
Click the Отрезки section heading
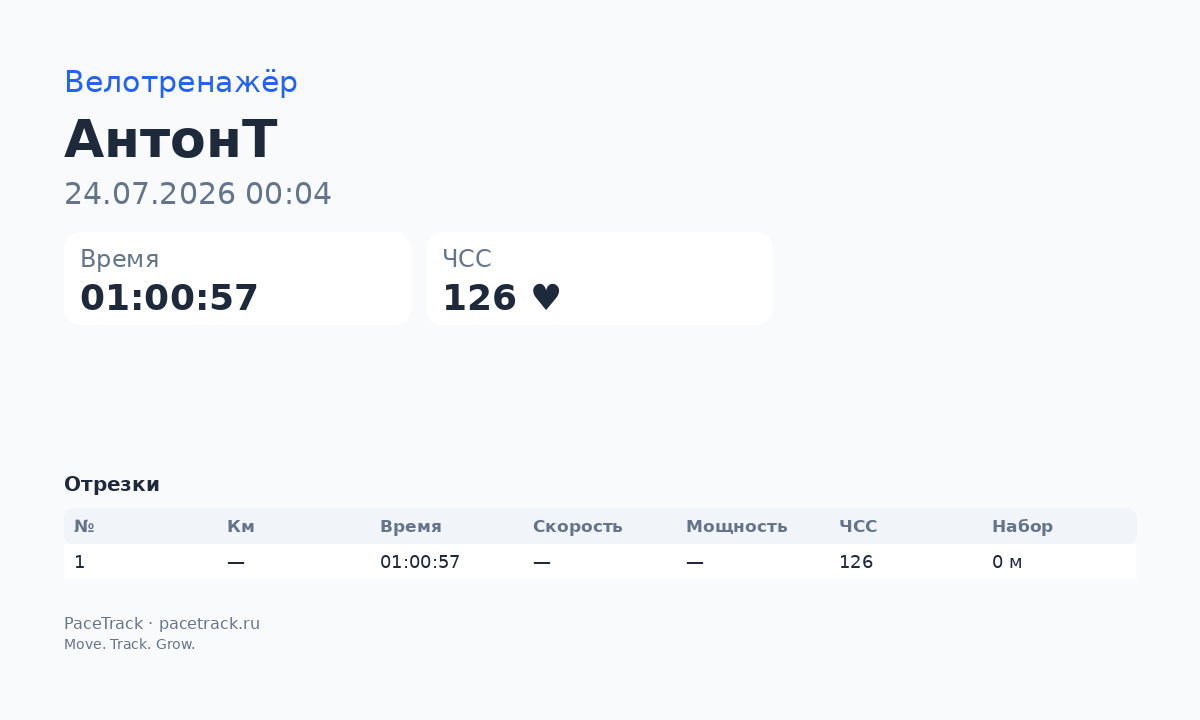click(112, 484)
